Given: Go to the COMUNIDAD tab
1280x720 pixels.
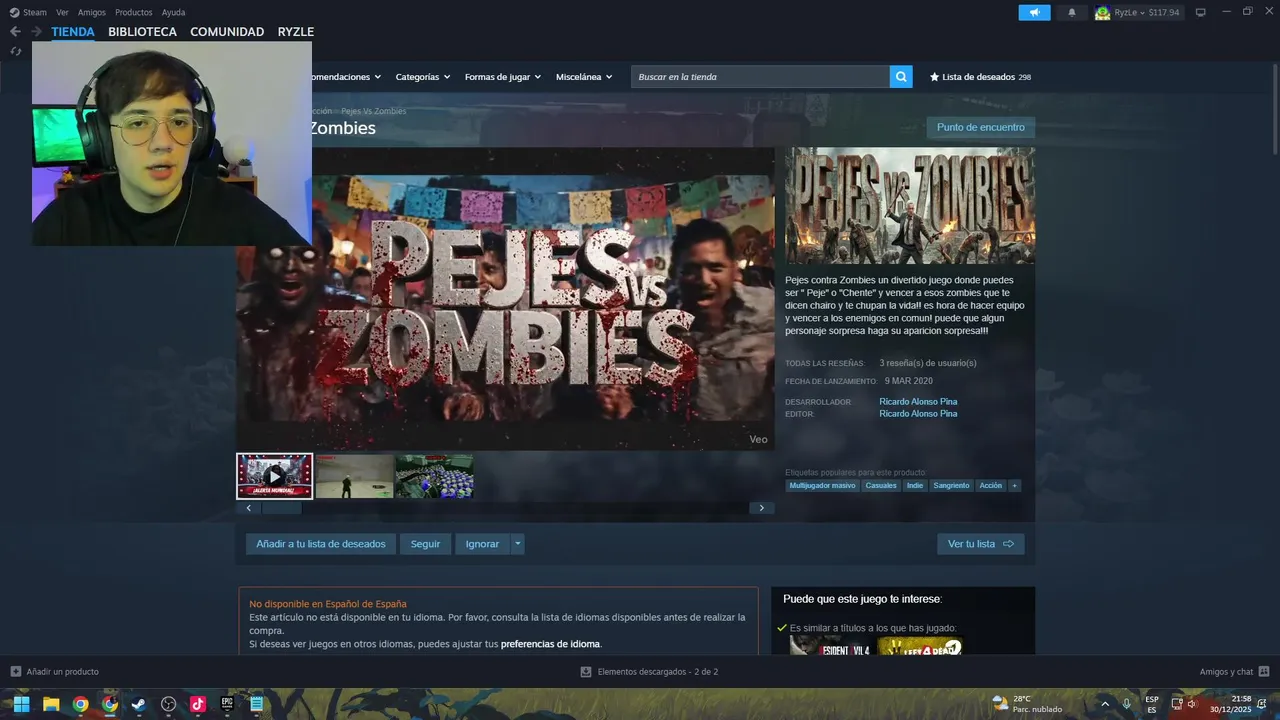Looking at the screenshot, I should (x=227, y=32).
